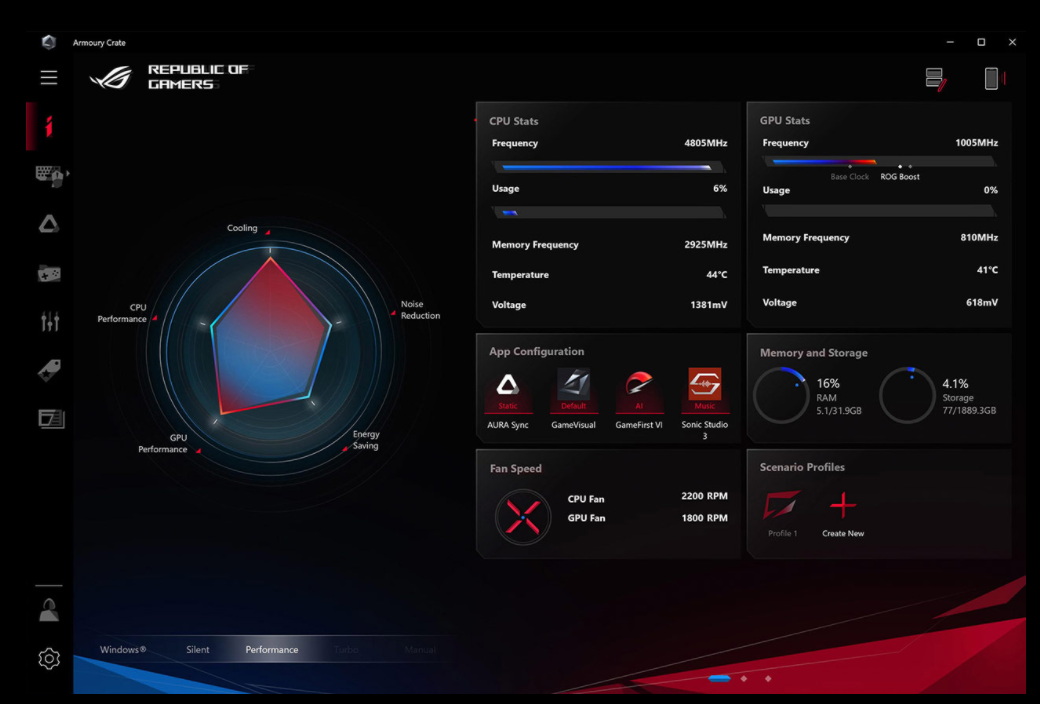Click the CPU Stats panel title

coord(513,121)
